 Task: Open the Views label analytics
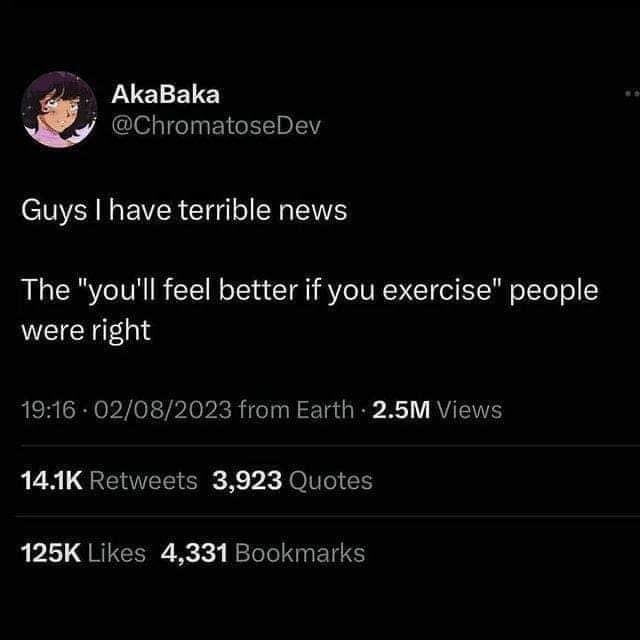[x=469, y=410]
